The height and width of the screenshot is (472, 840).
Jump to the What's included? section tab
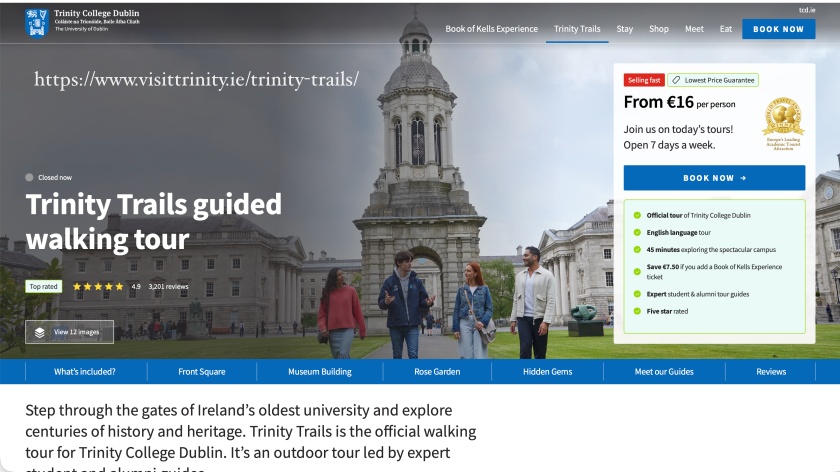pos(85,372)
